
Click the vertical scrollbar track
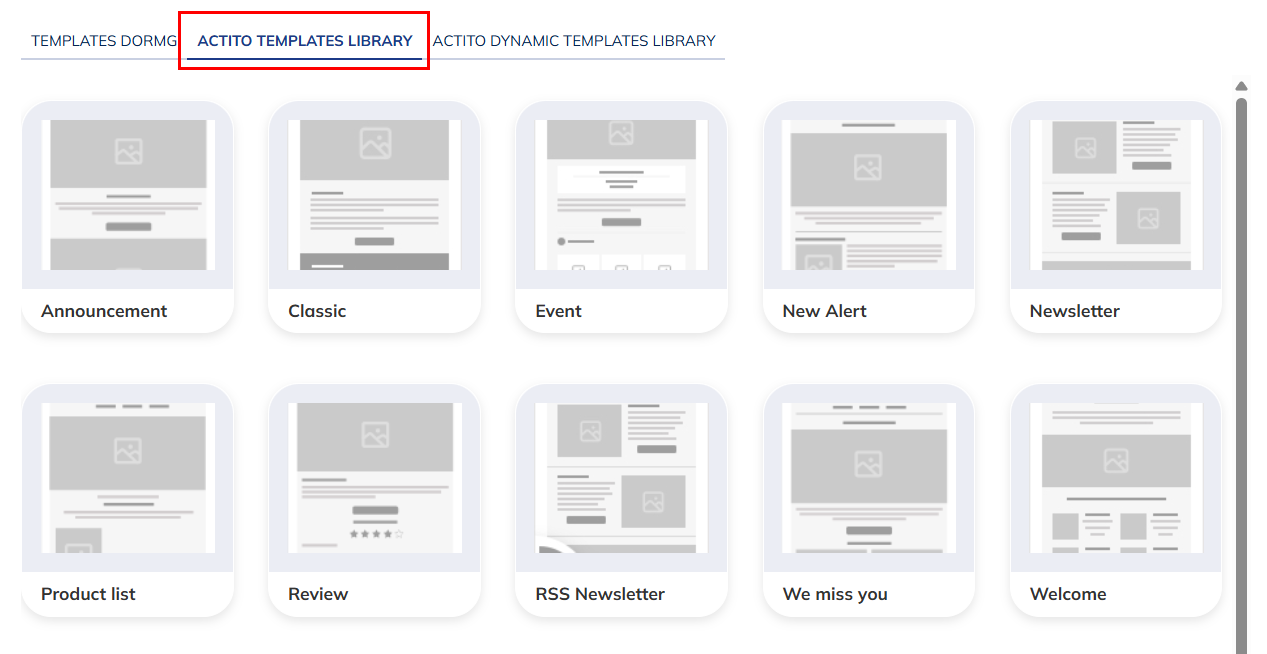pos(1241,400)
